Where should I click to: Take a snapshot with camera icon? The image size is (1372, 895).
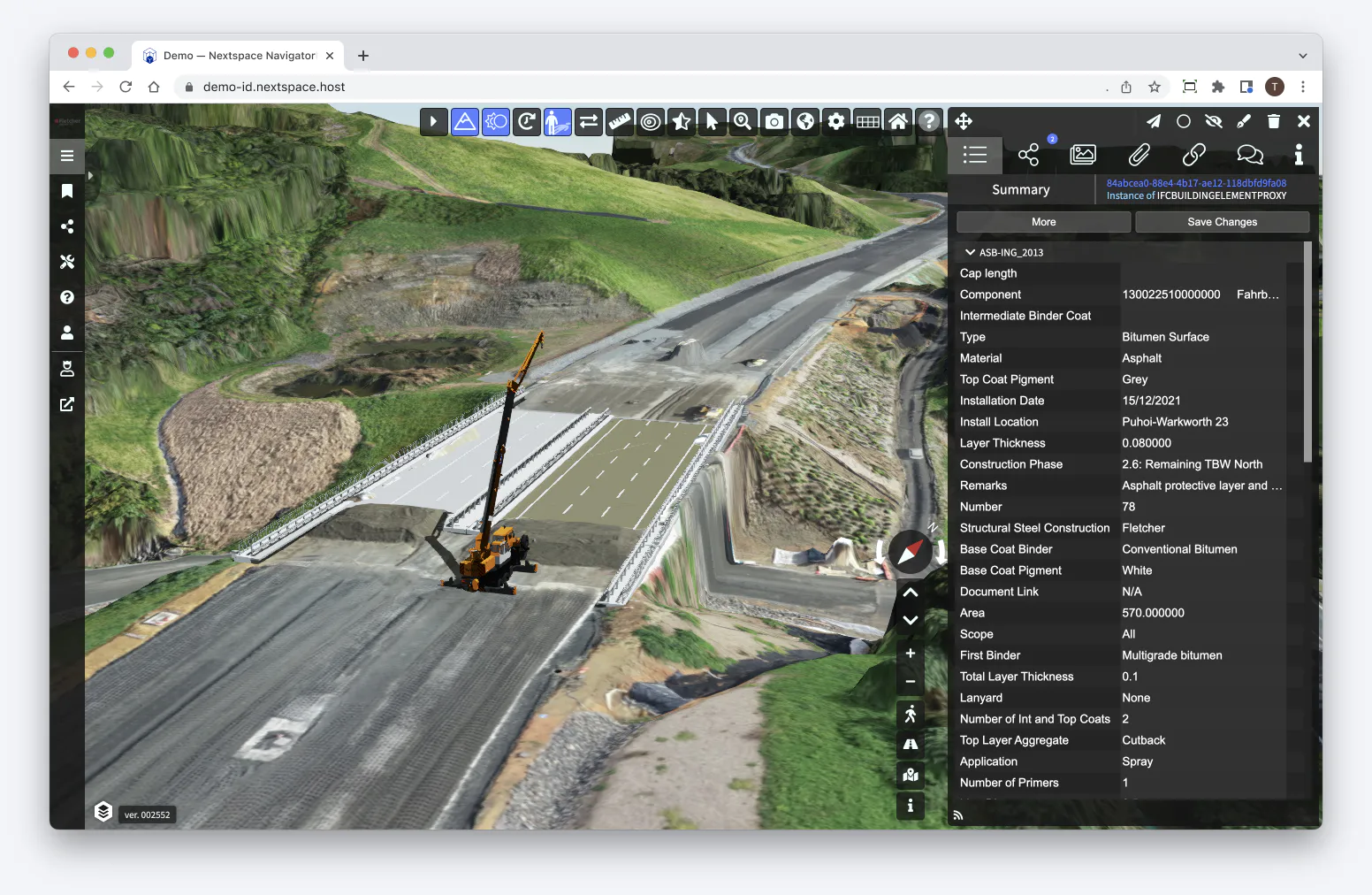pyautogui.click(x=774, y=121)
